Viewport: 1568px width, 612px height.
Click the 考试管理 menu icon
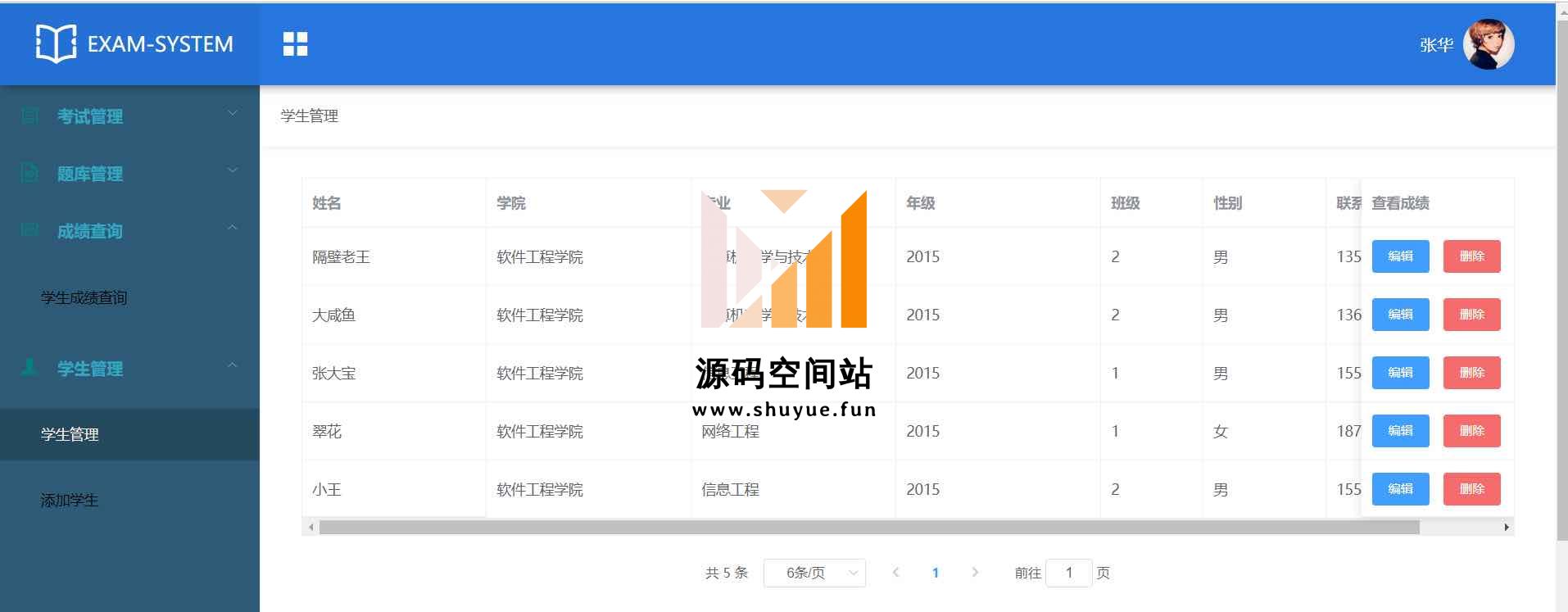click(x=30, y=116)
